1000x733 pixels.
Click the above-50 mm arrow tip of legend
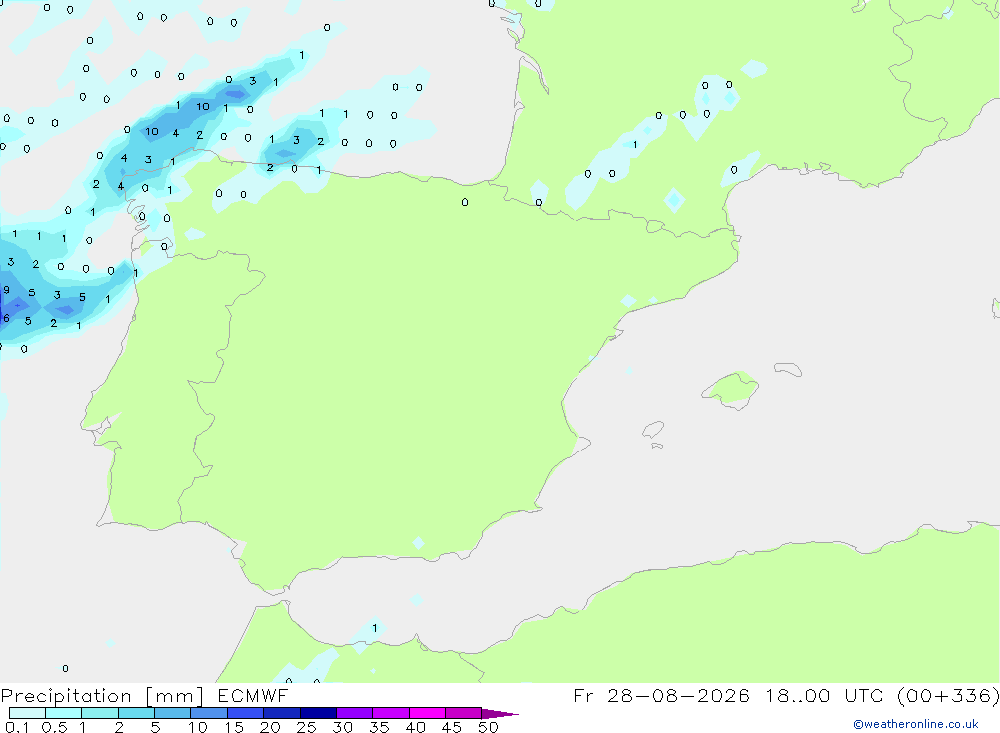click(500, 714)
